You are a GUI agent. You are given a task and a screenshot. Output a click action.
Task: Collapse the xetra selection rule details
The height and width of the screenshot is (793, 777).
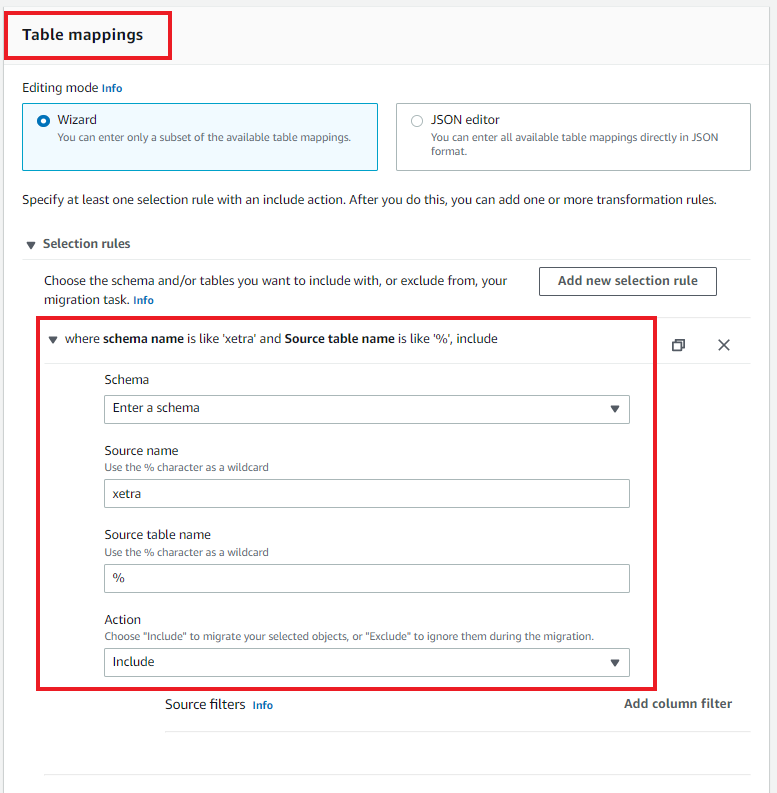click(53, 339)
